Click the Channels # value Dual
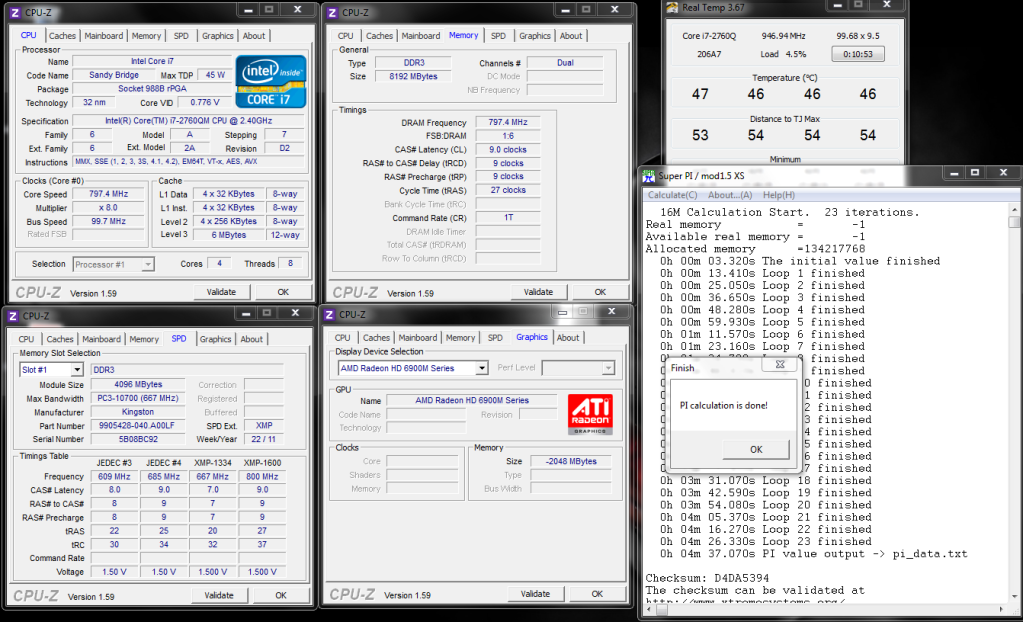 565,63
